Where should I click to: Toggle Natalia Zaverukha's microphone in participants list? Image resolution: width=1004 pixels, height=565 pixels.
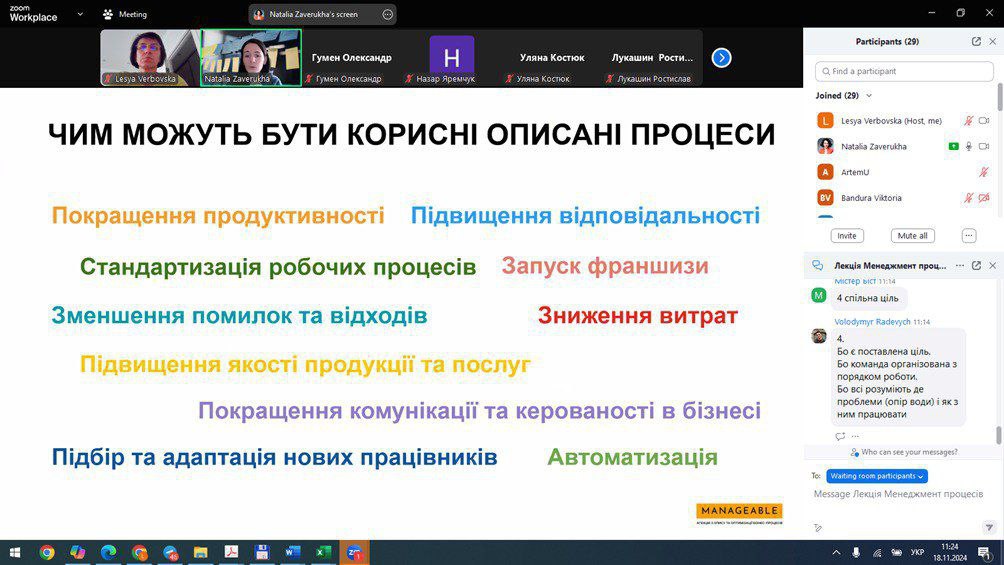pyautogui.click(x=968, y=146)
